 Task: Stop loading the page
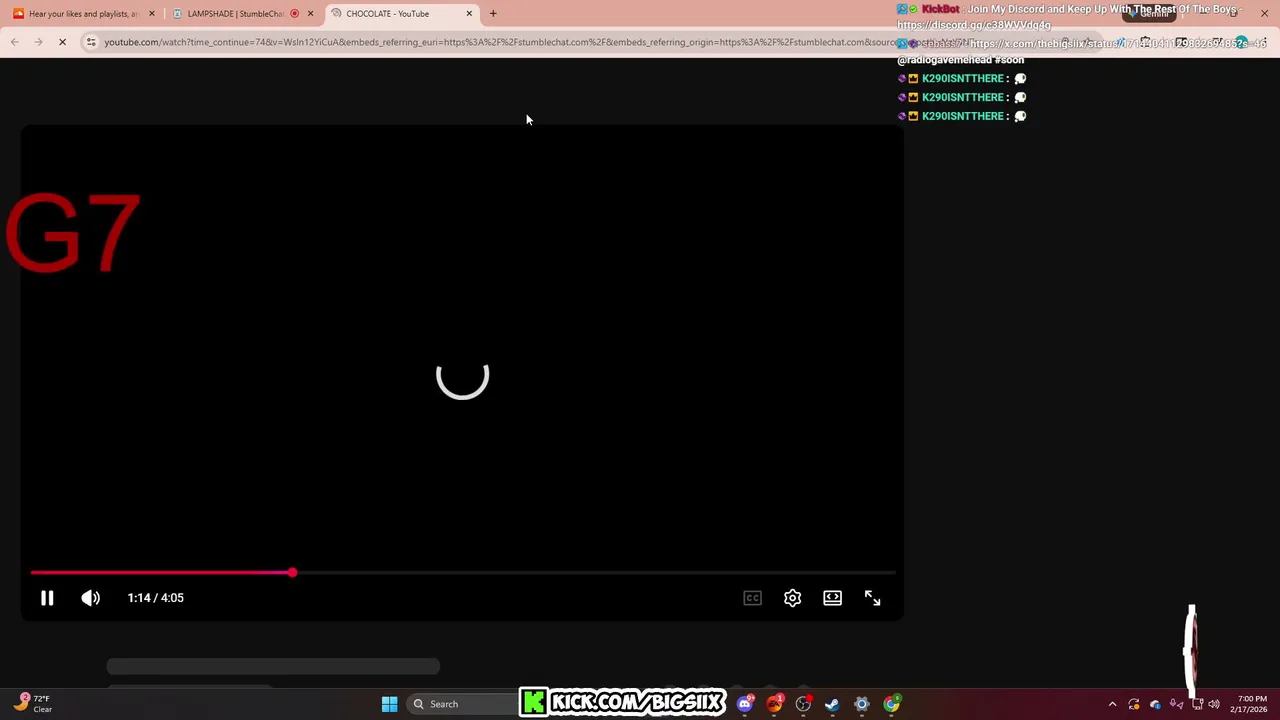[62, 42]
